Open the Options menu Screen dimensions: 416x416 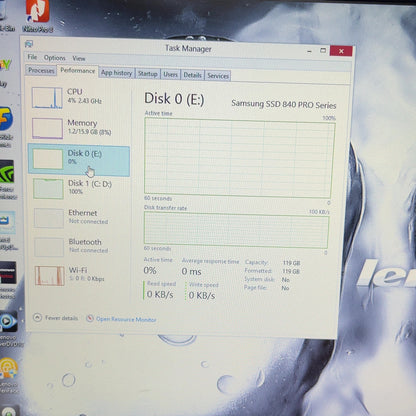coord(54,58)
